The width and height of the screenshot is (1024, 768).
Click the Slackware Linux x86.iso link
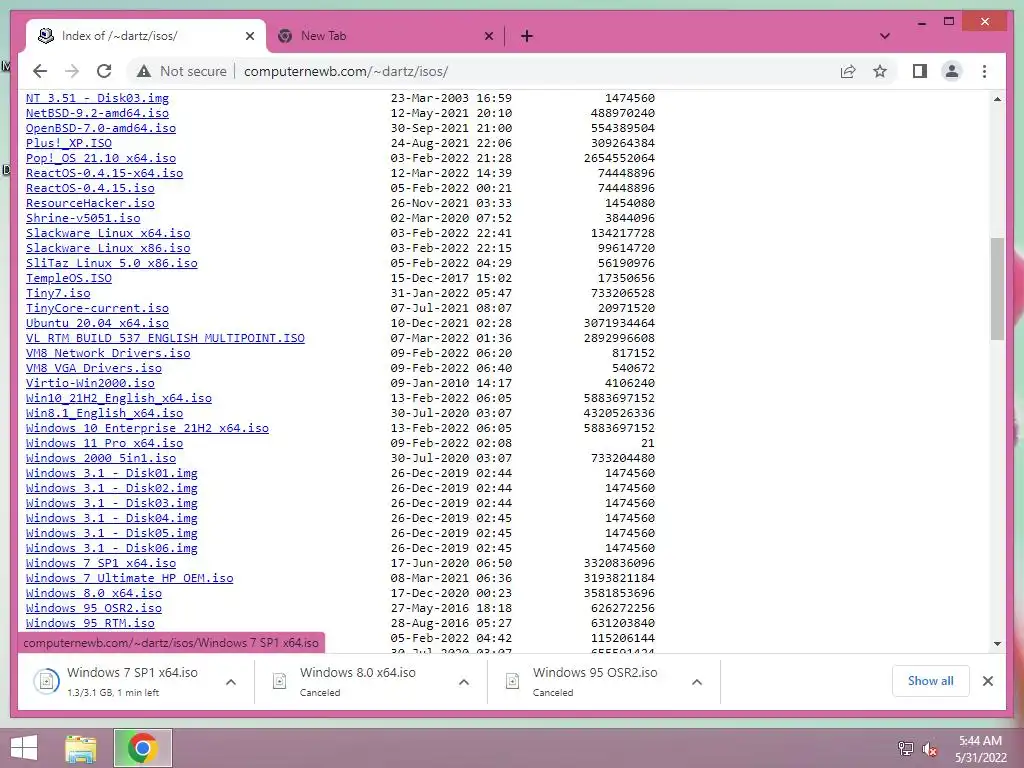[x=108, y=248]
